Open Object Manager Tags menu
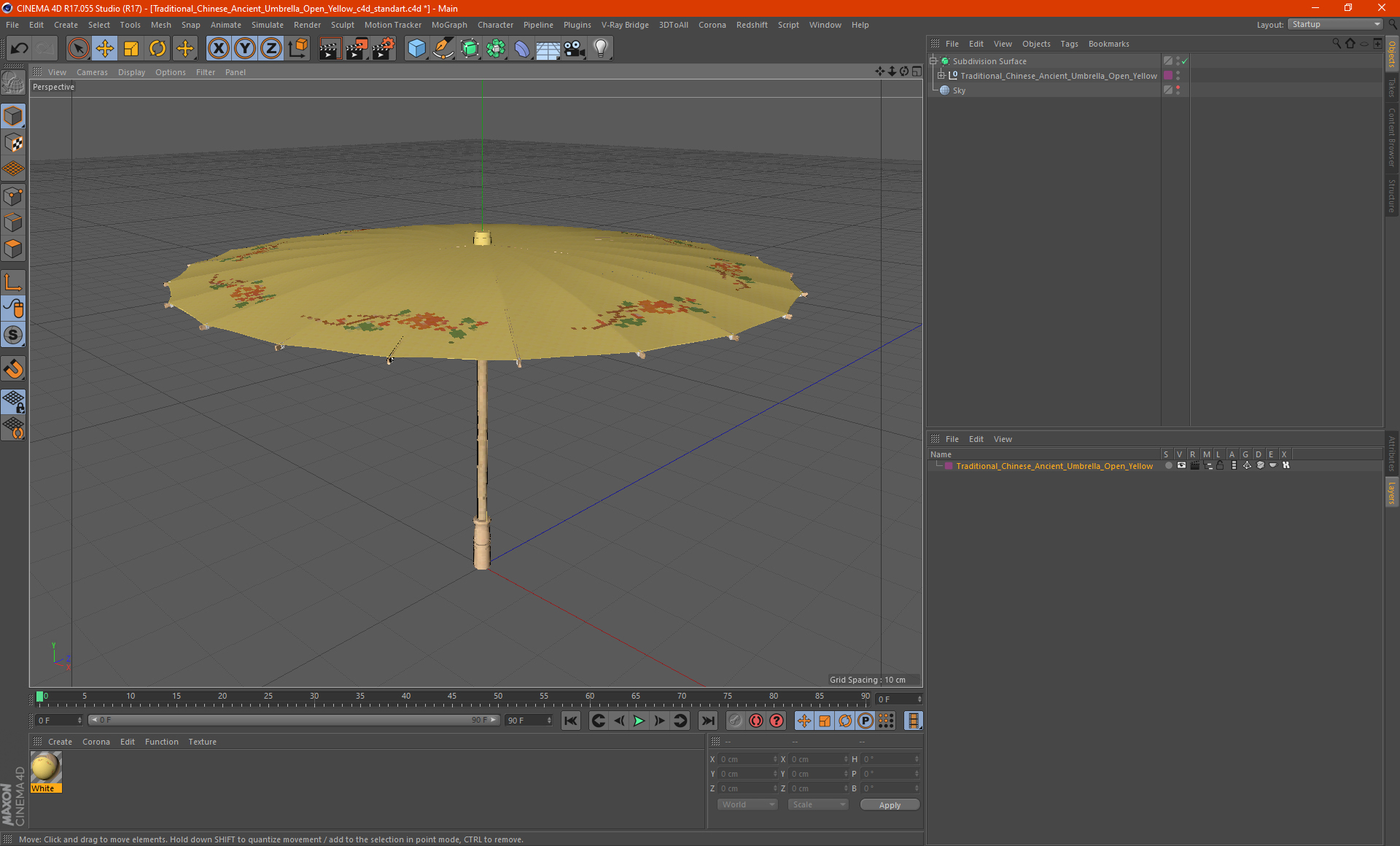 pyautogui.click(x=1069, y=44)
